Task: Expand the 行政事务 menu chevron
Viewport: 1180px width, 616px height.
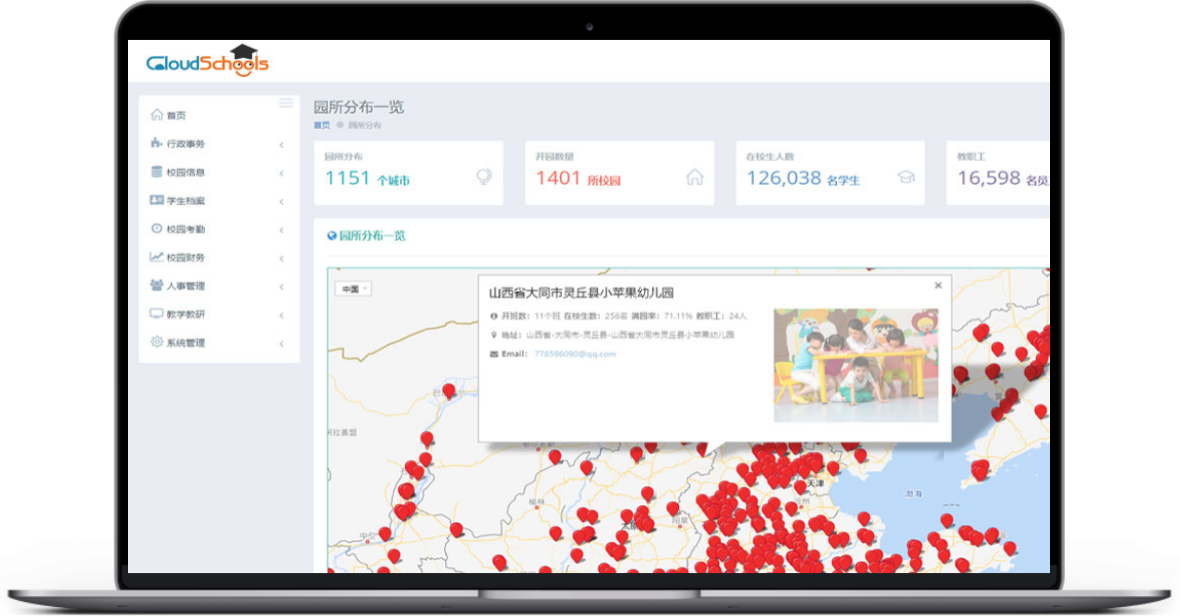Action: click(x=281, y=144)
